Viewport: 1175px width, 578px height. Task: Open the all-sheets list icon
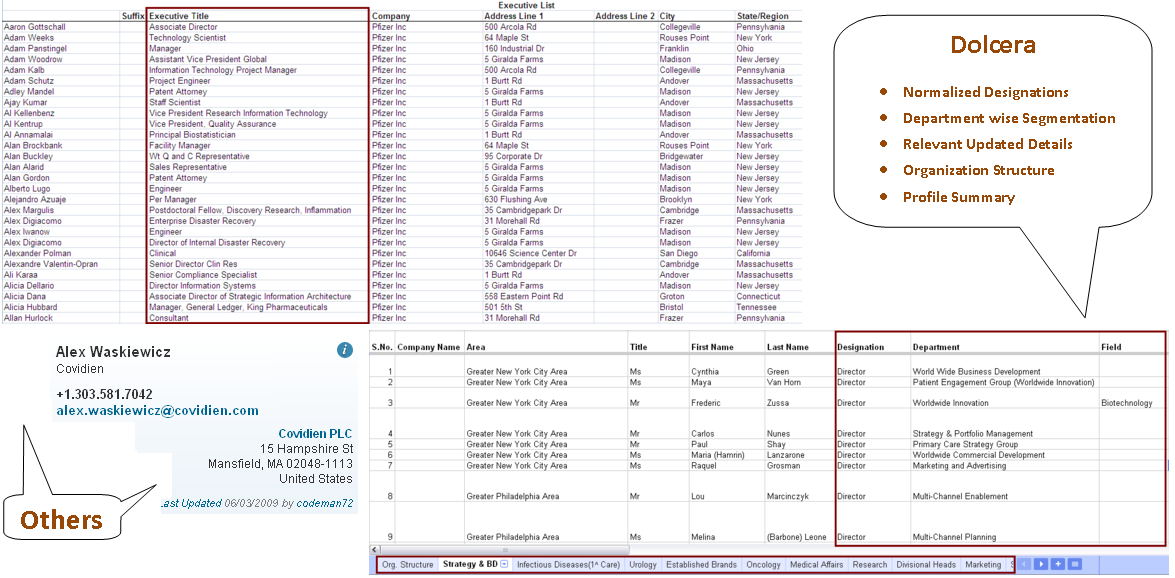(x=1075, y=564)
